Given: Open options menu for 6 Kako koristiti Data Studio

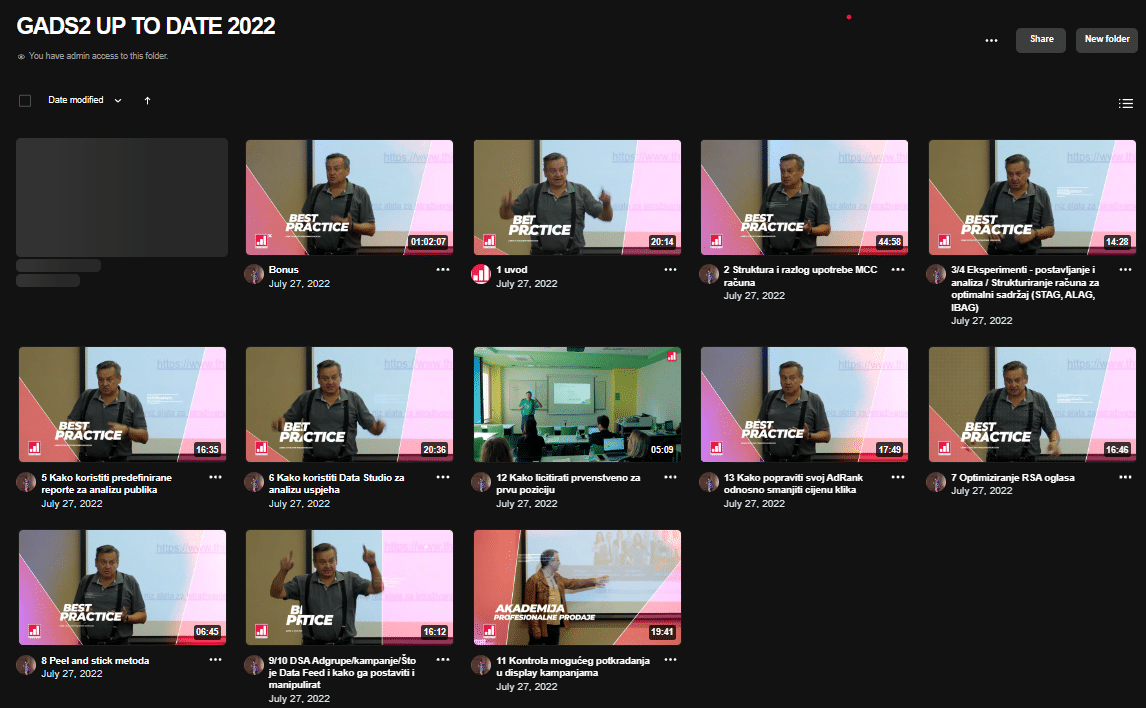Looking at the screenshot, I should 443,478.
